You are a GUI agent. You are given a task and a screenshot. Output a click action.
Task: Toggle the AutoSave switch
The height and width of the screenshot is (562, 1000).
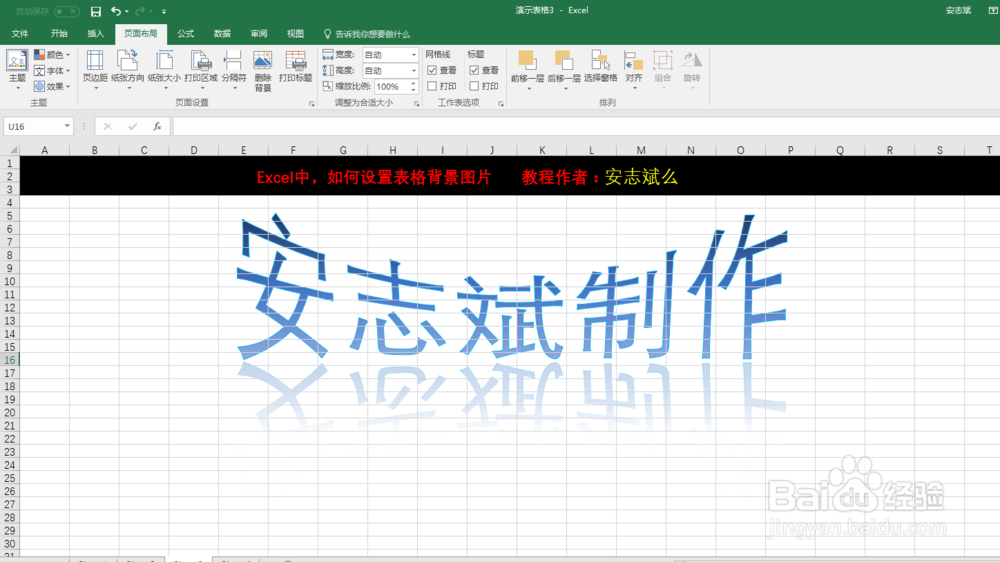[66, 11]
